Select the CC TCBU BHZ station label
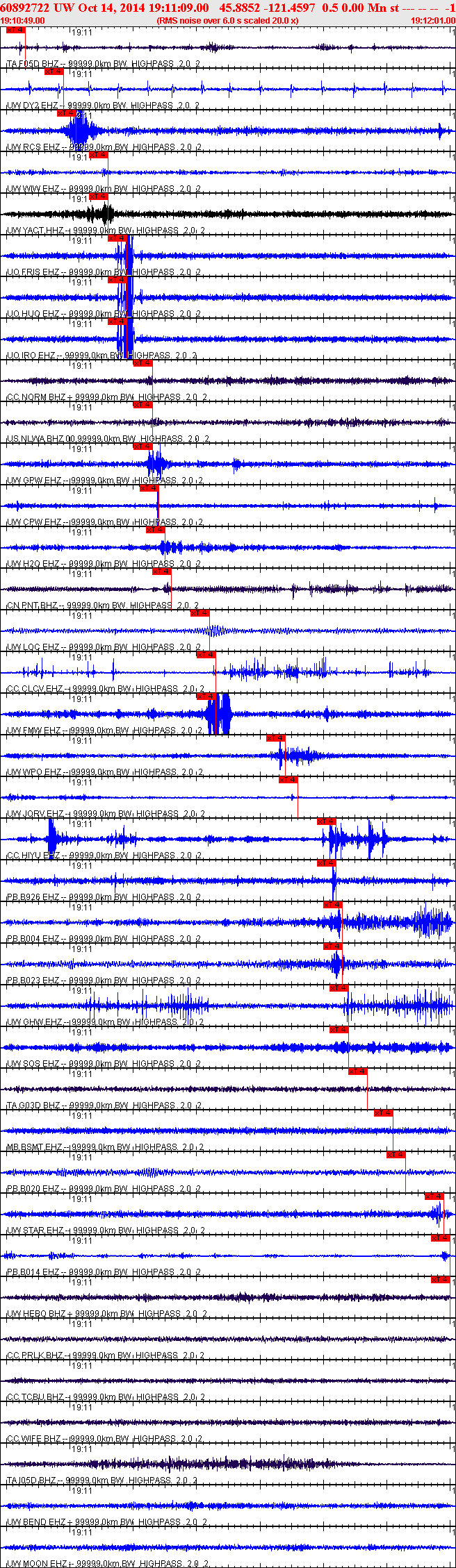The height and width of the screenshot is (1568, 456). click(x=106, y=1397)
